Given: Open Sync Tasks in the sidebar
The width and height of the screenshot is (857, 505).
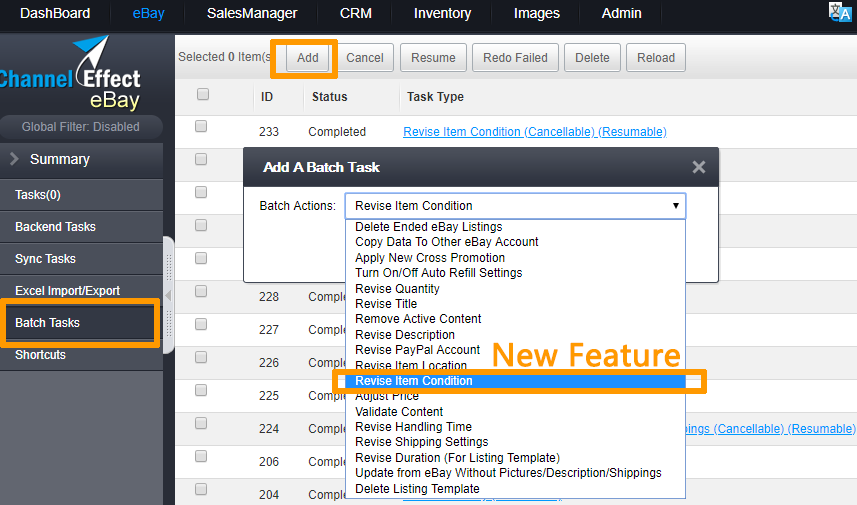Looking at the screenshot, I should 81,259.
